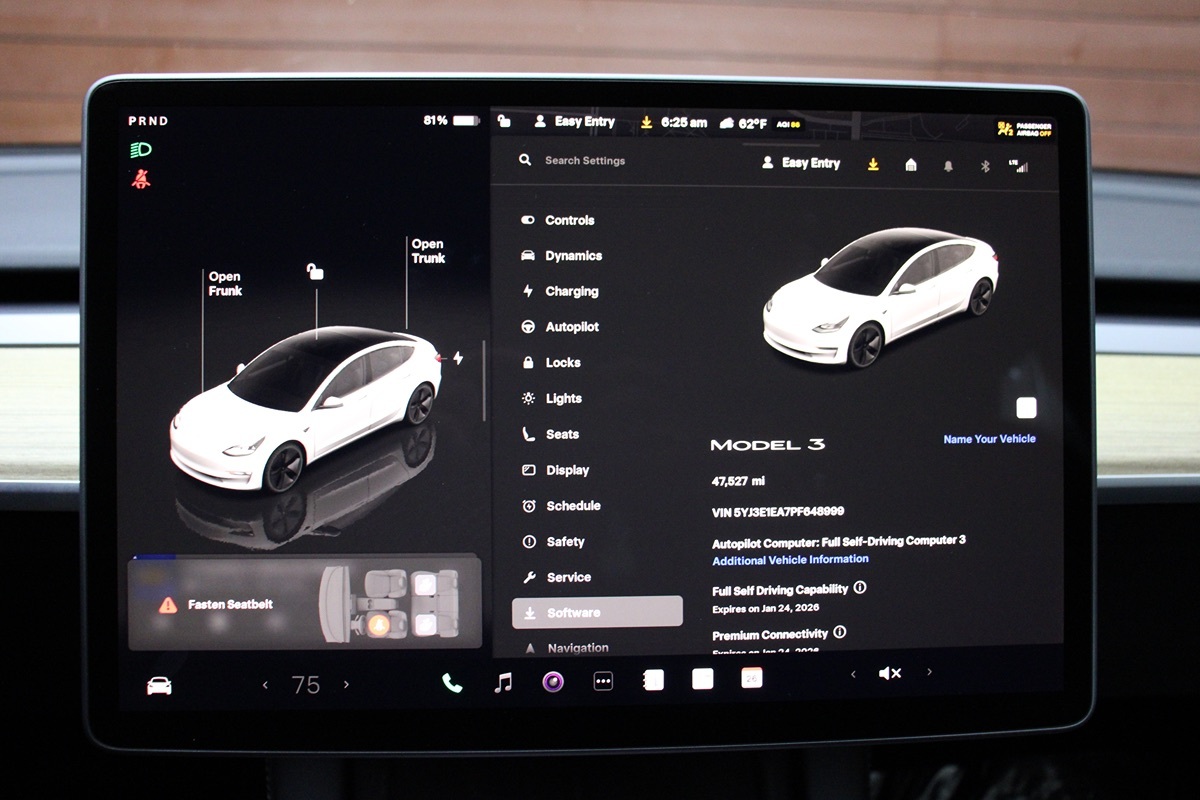The width and height of the screenshot is (1200, 800).
Task: Open the Phone app in the dock
Action: coord(452,683)
